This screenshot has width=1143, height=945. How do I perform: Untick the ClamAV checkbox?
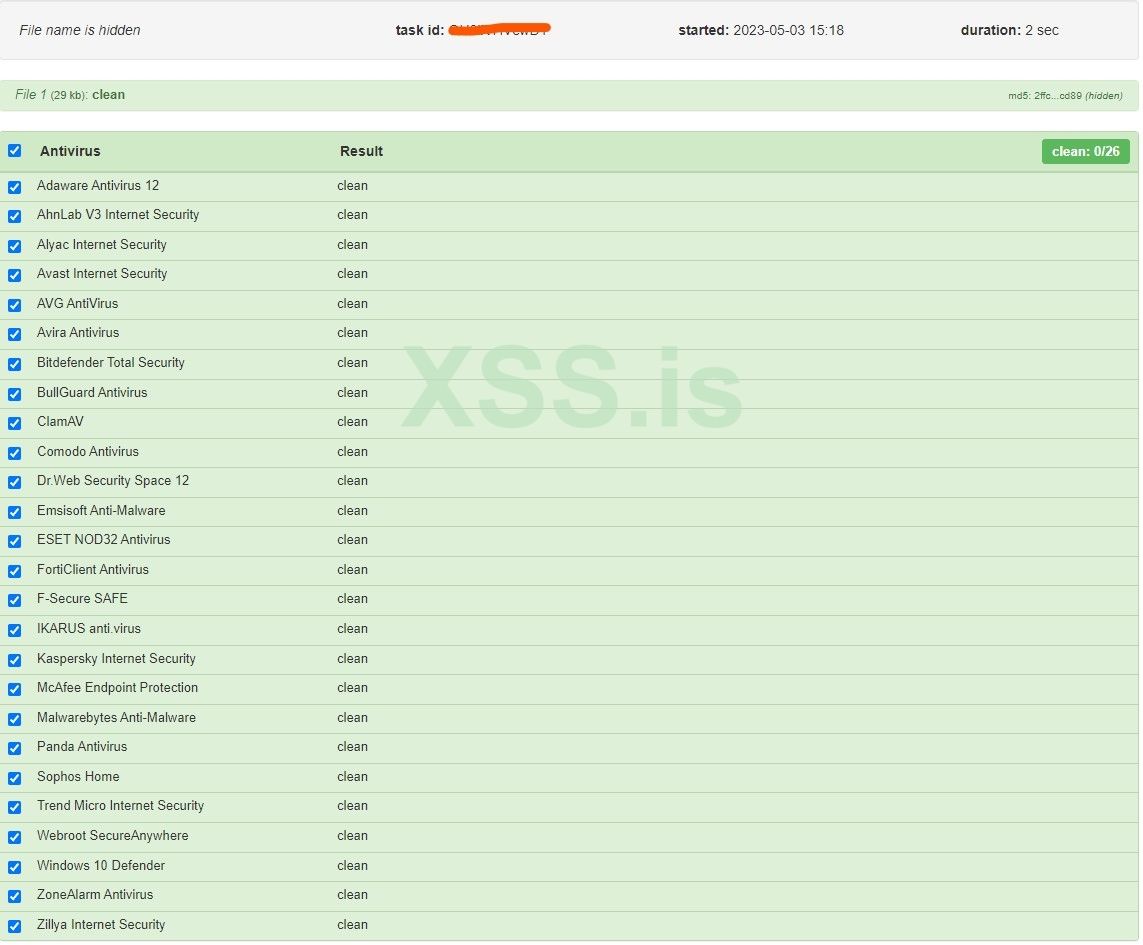[15, 424]
